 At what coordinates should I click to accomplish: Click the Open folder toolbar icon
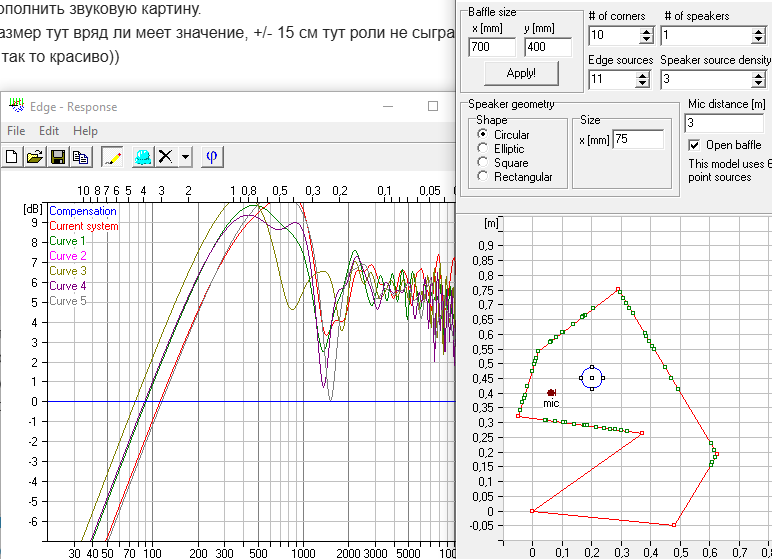click(34, 156)
